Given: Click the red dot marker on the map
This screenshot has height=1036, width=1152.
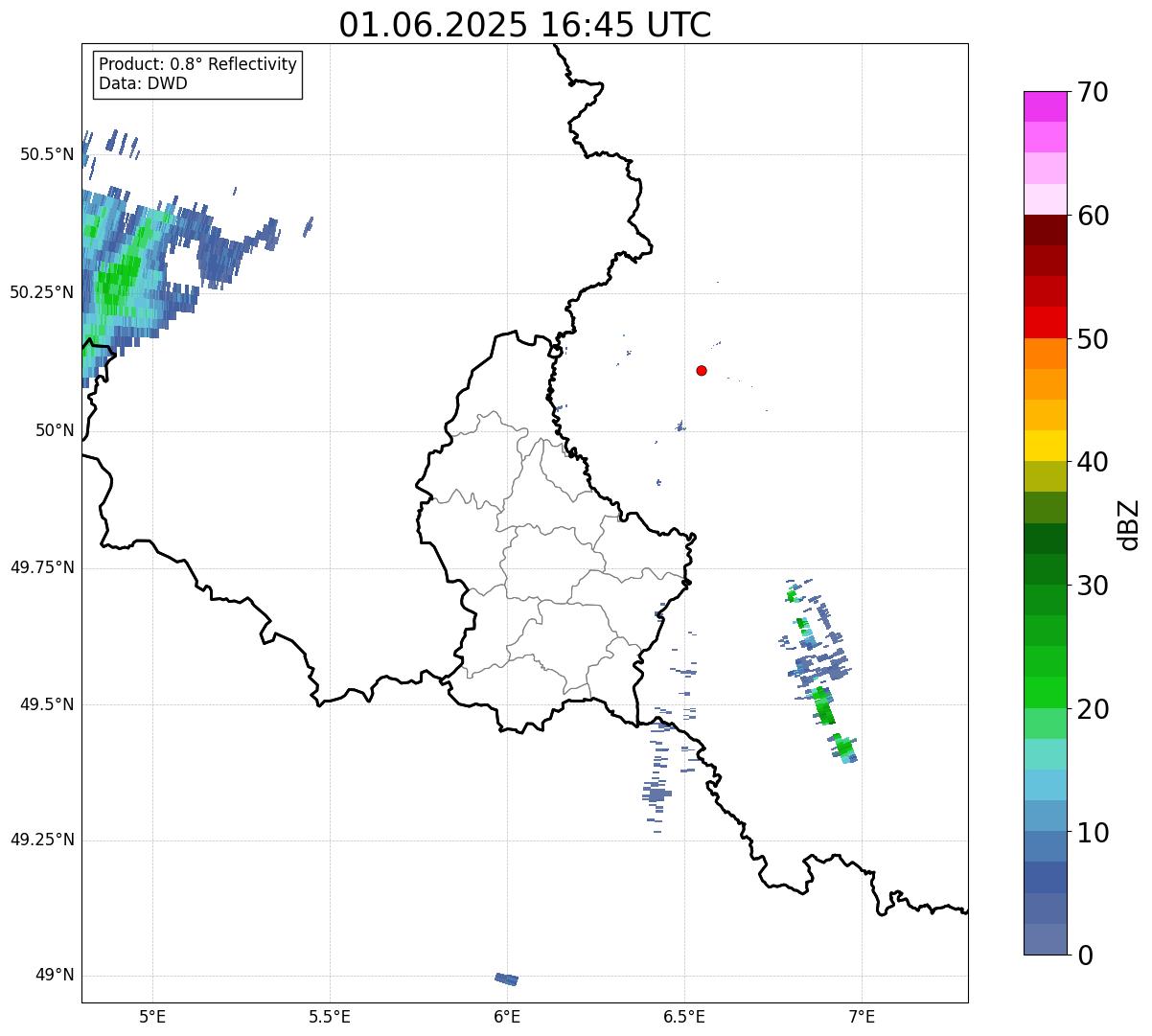Looking at the screenshot, I should 702,370.
